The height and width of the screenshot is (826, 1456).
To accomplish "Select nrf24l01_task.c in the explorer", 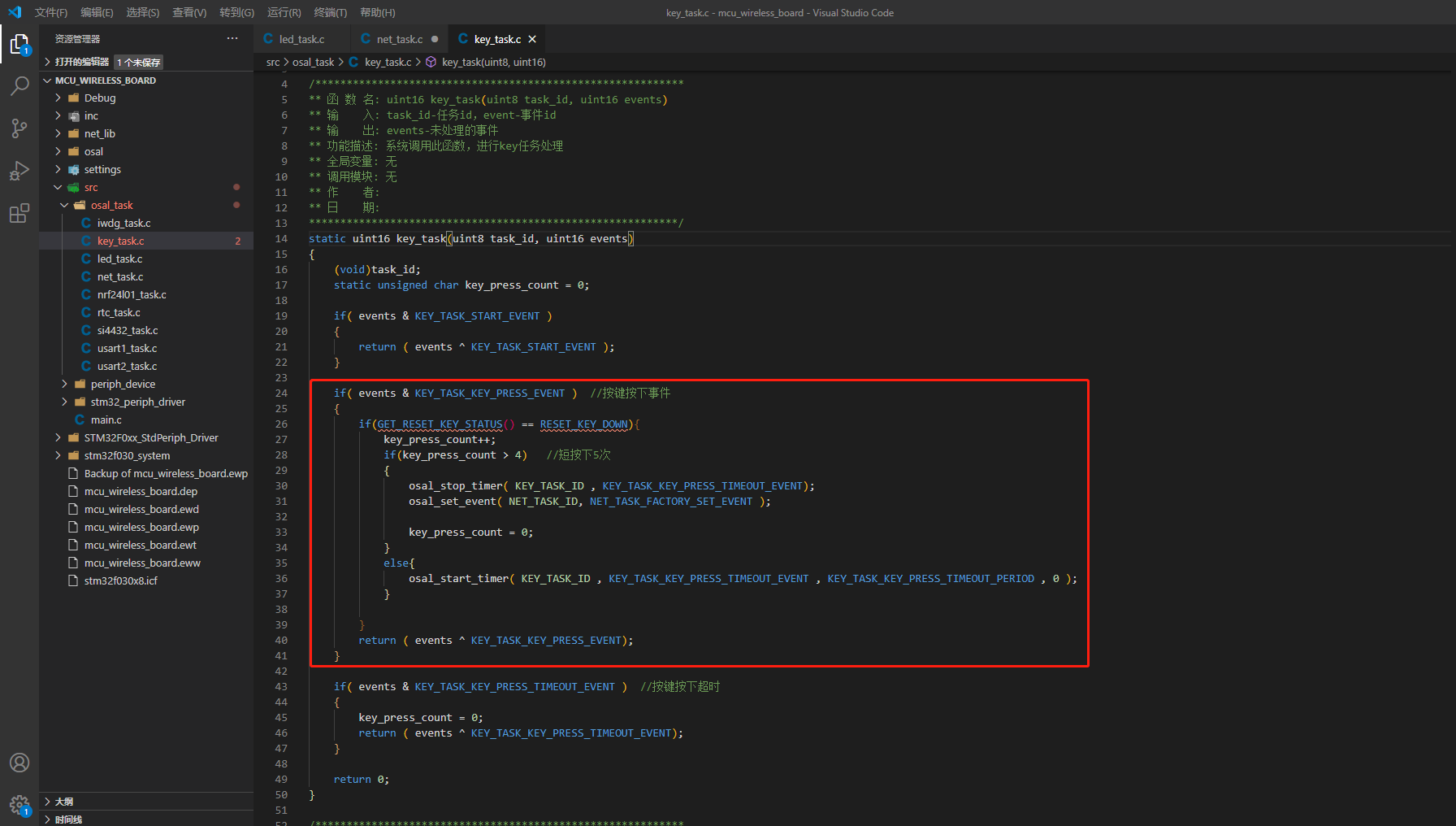I will (x=132, y=295).
